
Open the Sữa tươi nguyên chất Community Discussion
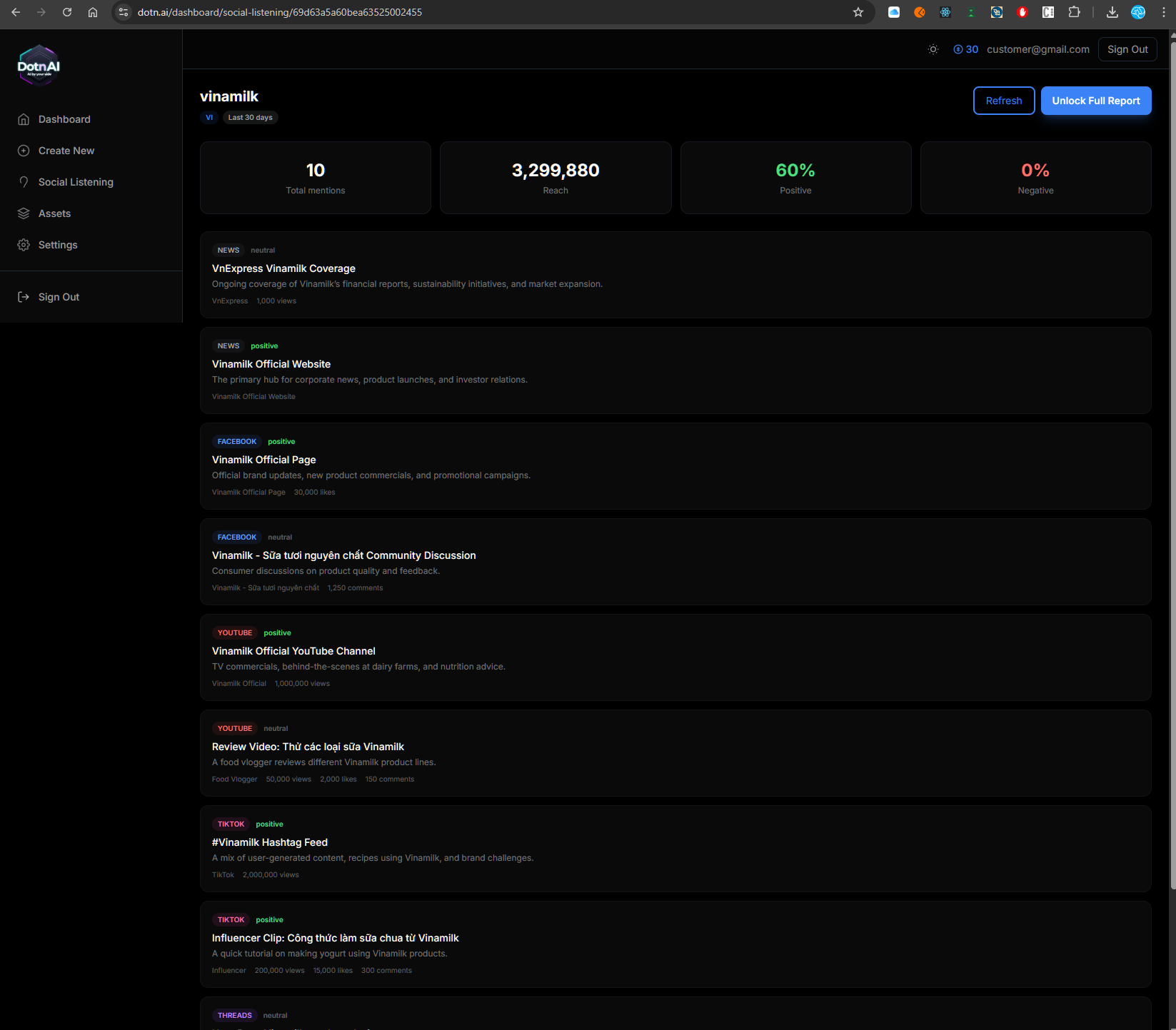click(x=675, y=562)
